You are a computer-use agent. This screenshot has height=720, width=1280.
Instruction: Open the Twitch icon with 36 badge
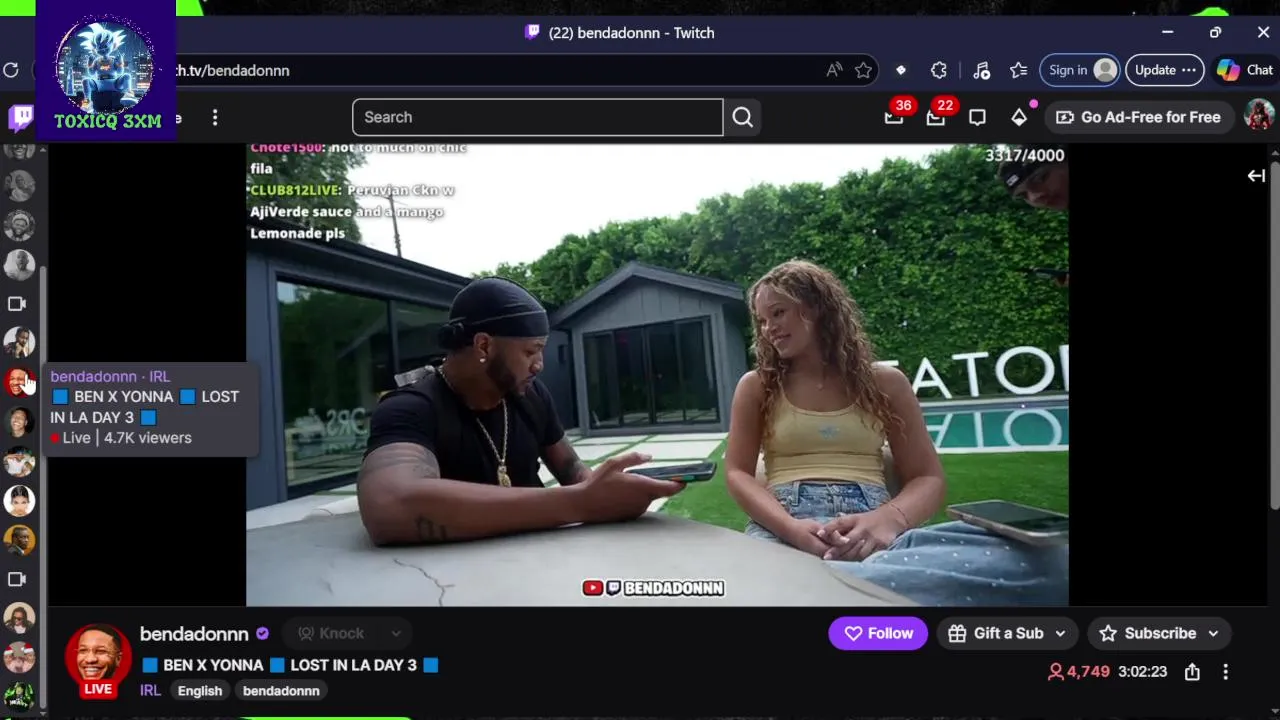pyautogui.click(x=894, y=117)
